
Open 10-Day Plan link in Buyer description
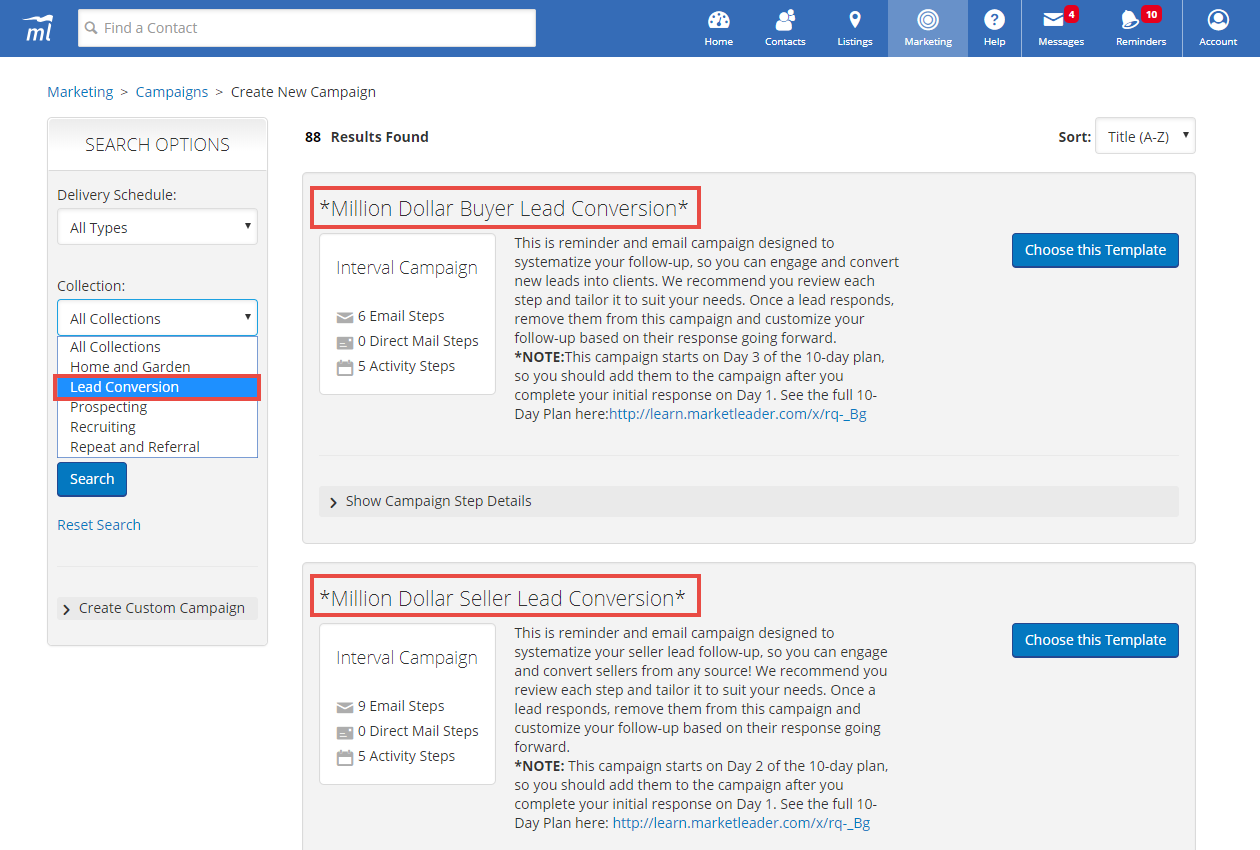[x=738, y=414]
